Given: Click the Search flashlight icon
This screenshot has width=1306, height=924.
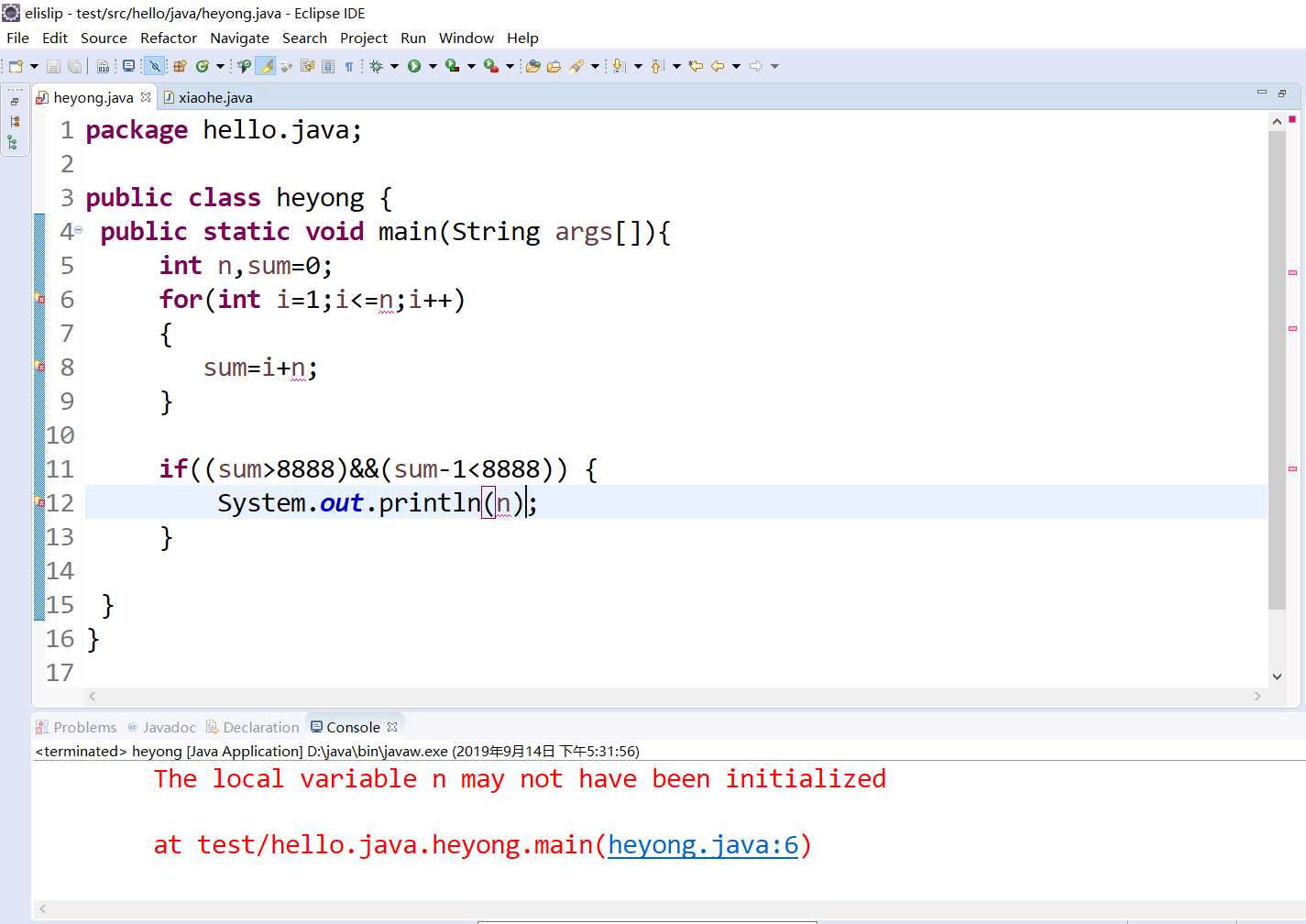Looking at the screenshot, I should click(x=576, y=66).
